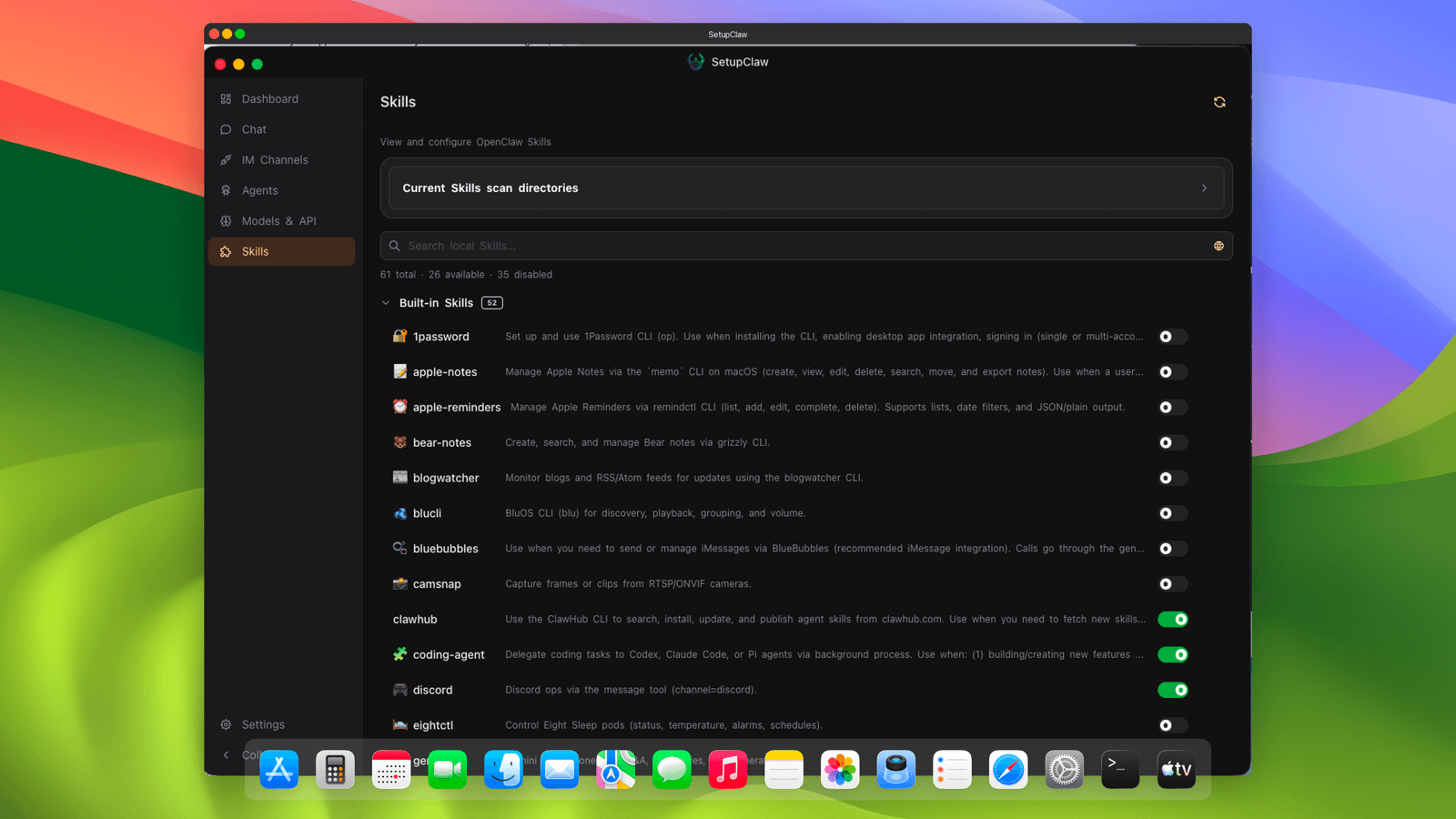The image size is (1456, 819).
Task: Click the globe icon in search bar
Action: (x=1218, y=246)
